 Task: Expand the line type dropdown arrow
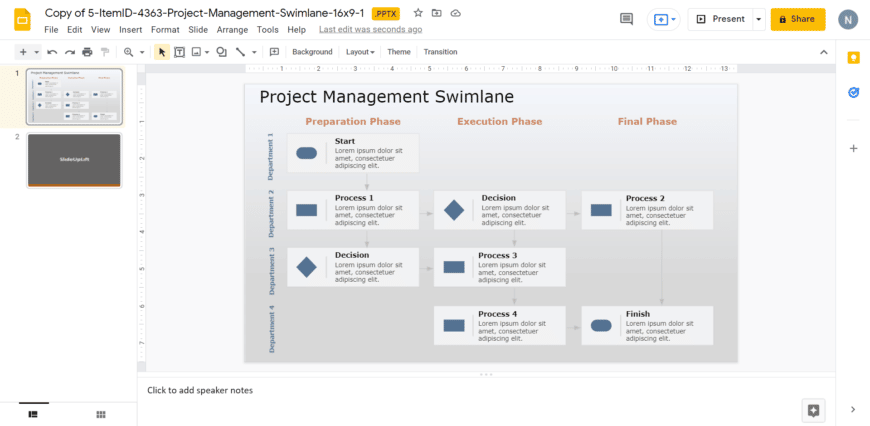(254, 52)
